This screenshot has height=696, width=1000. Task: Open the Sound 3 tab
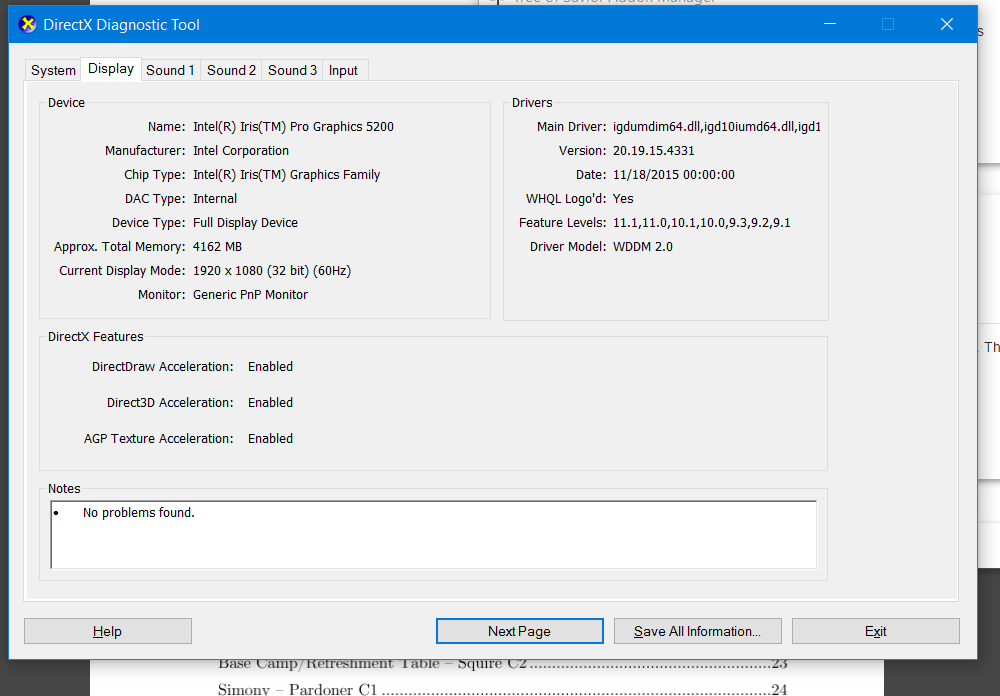[x=292, y=70]
